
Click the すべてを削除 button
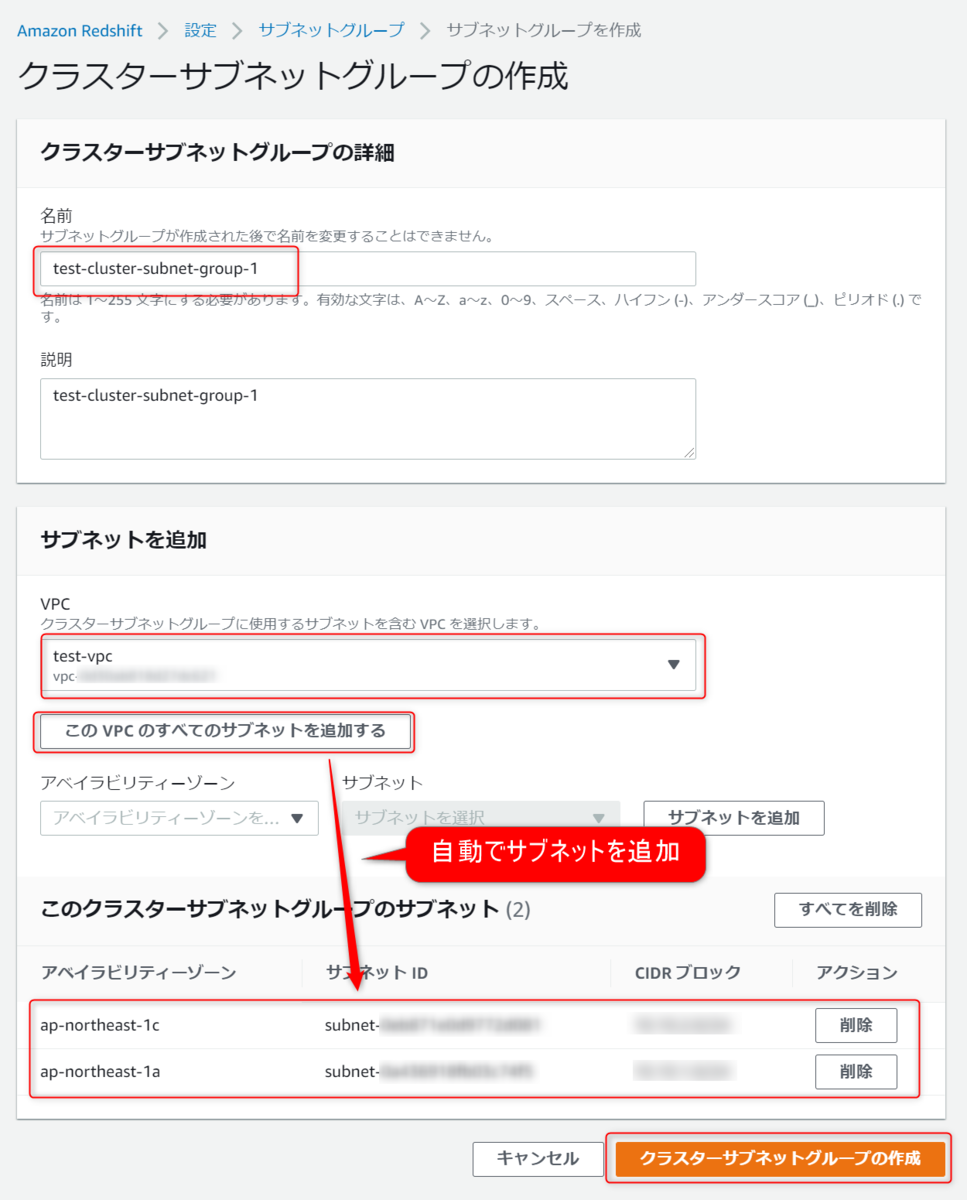click(x=848, y=910)
